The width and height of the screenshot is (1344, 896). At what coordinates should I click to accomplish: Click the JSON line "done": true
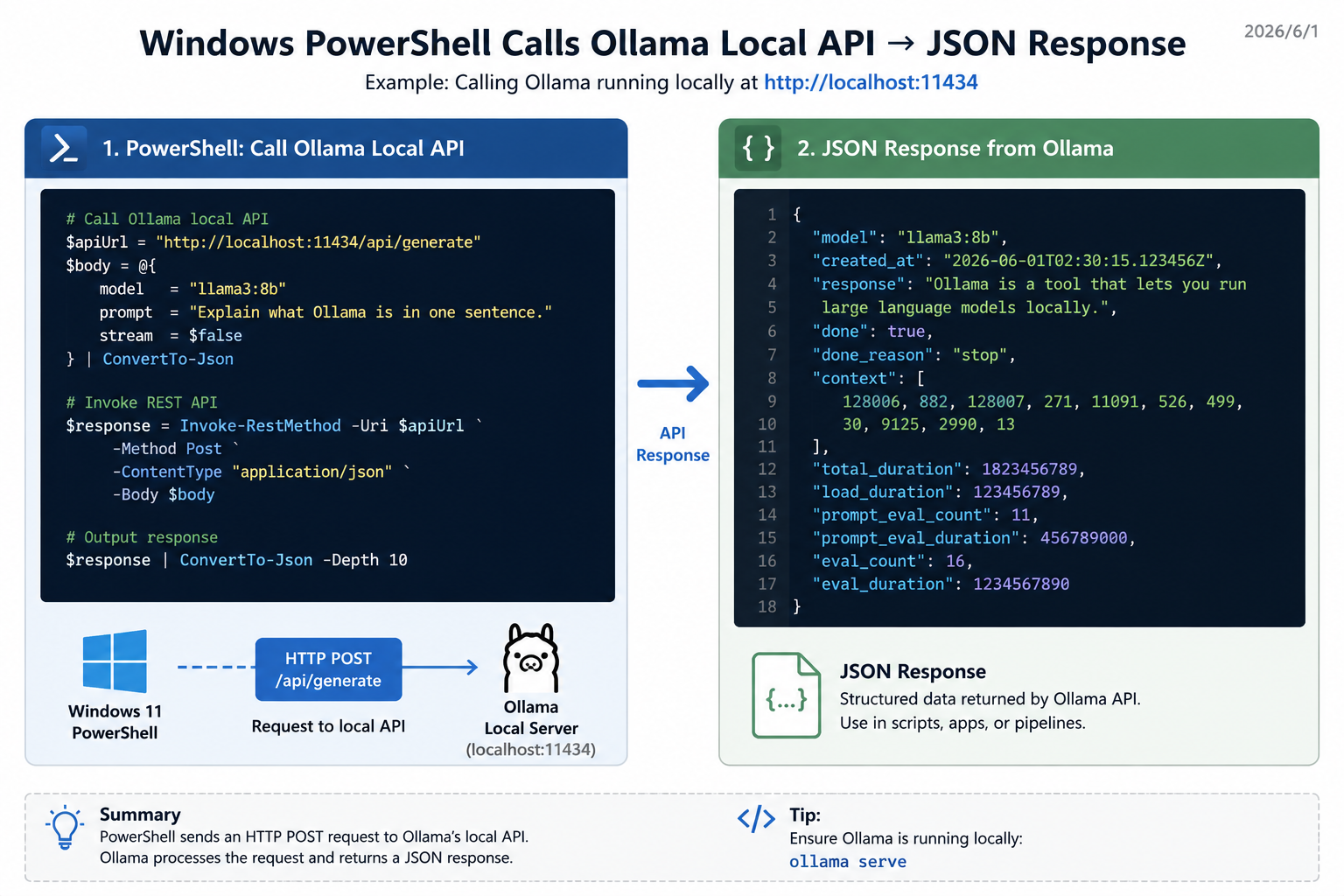click(x=872, y=332)
